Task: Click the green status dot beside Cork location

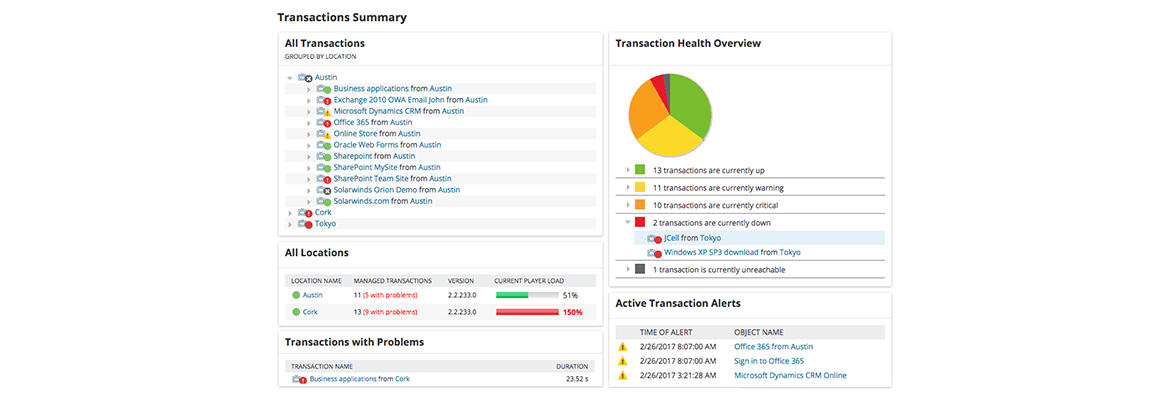Action: click(296, 312)
